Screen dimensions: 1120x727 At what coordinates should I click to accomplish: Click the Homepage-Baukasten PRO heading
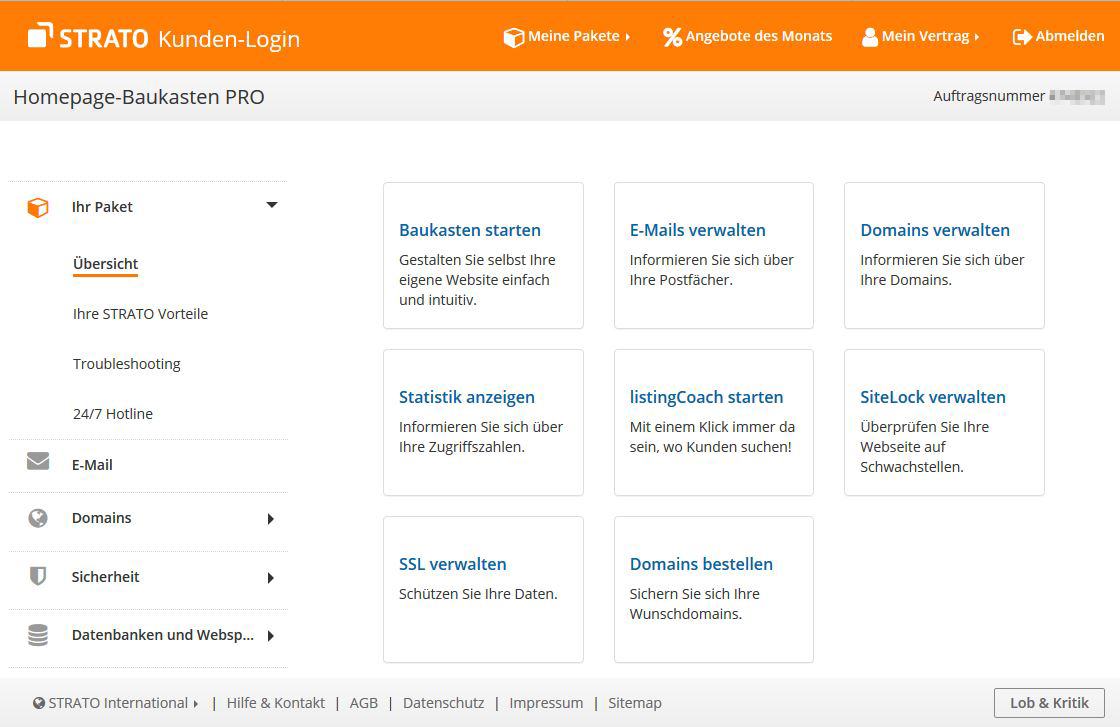click(139, 97)
